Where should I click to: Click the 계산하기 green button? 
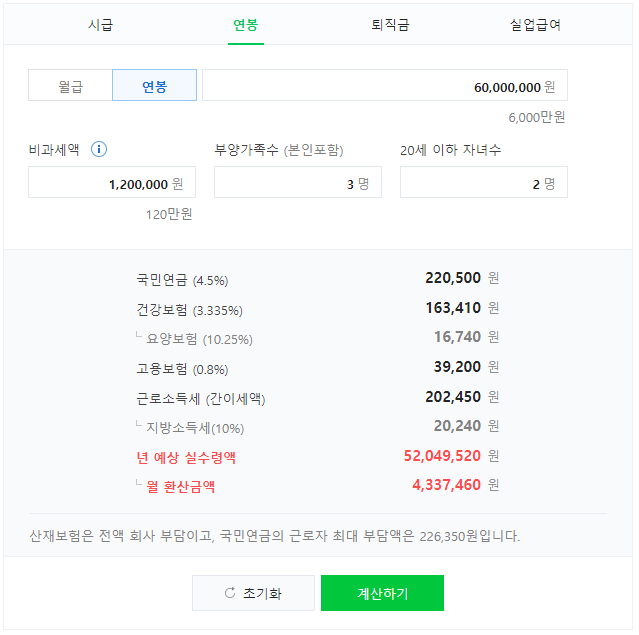pos(382,593)
